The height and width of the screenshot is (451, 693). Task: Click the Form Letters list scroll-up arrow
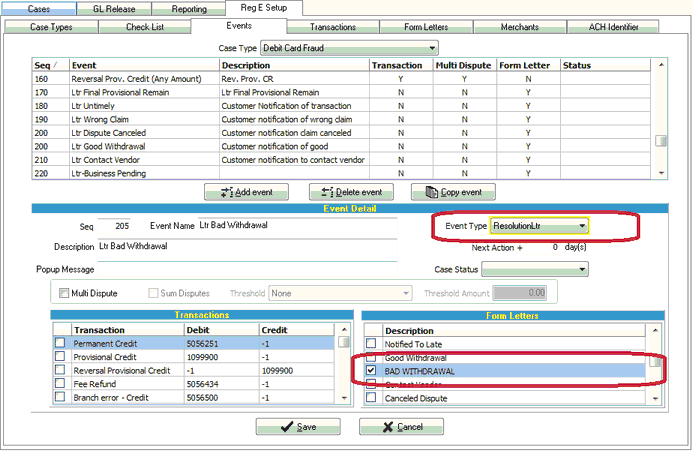click(655, 330)
